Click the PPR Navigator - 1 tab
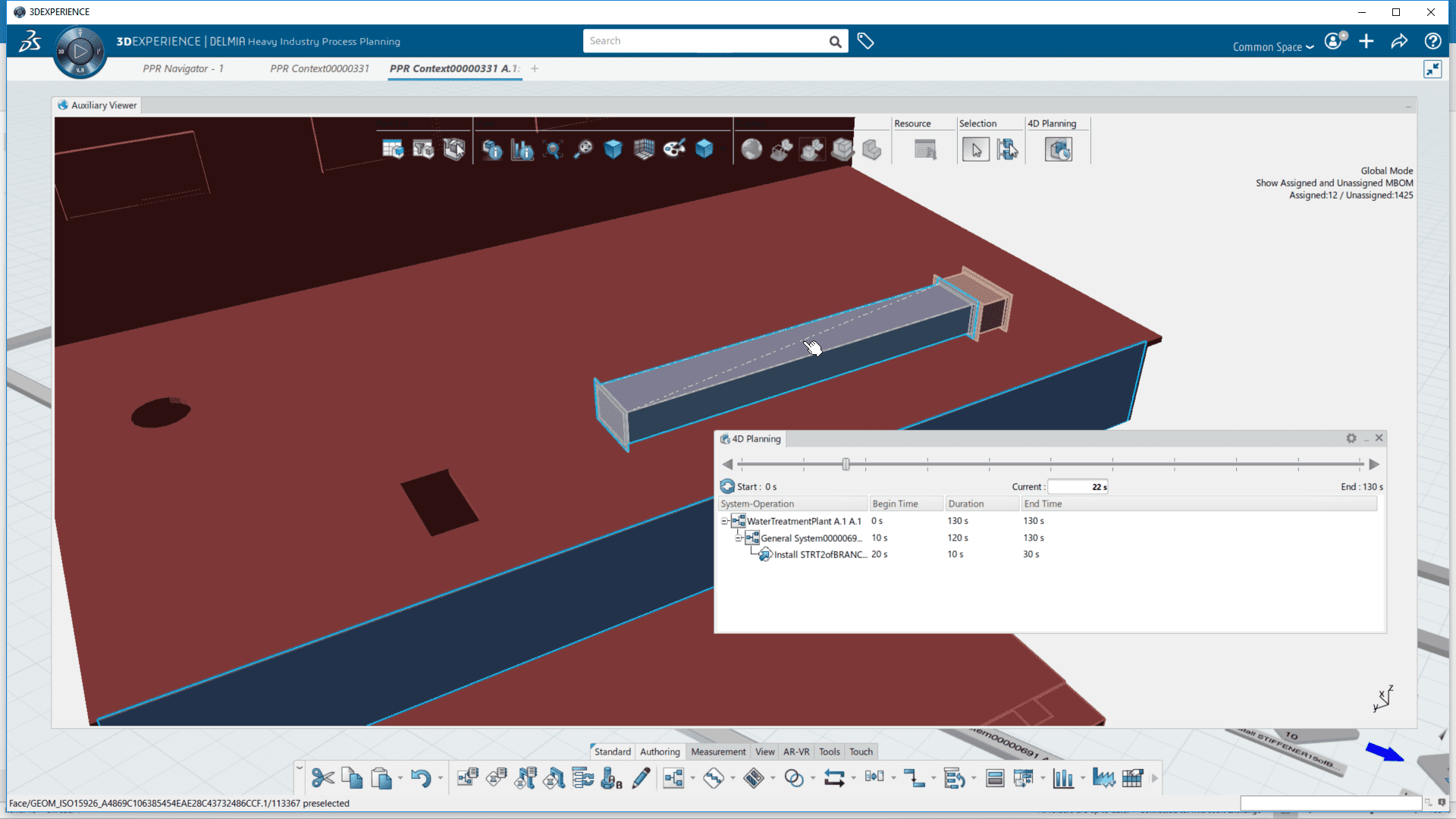 click(184, 68)
